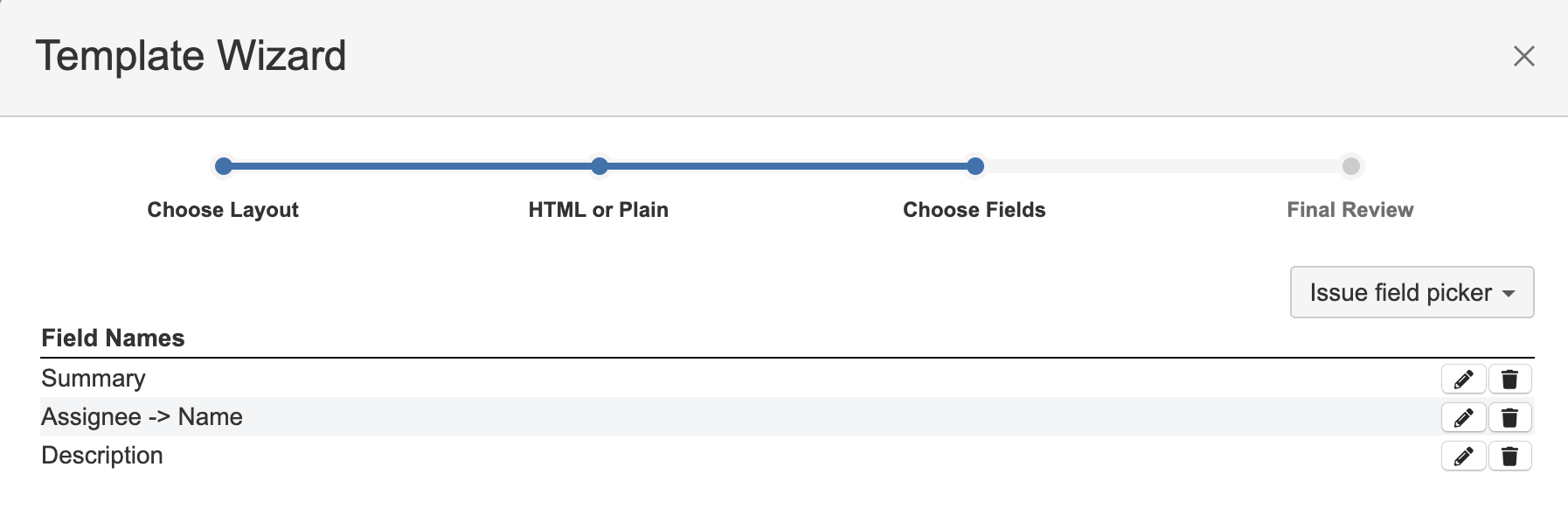This screenshot has height=509, width=1568.
Task: Edit the Summary field with pencil icon
Action: (1463, 379)
